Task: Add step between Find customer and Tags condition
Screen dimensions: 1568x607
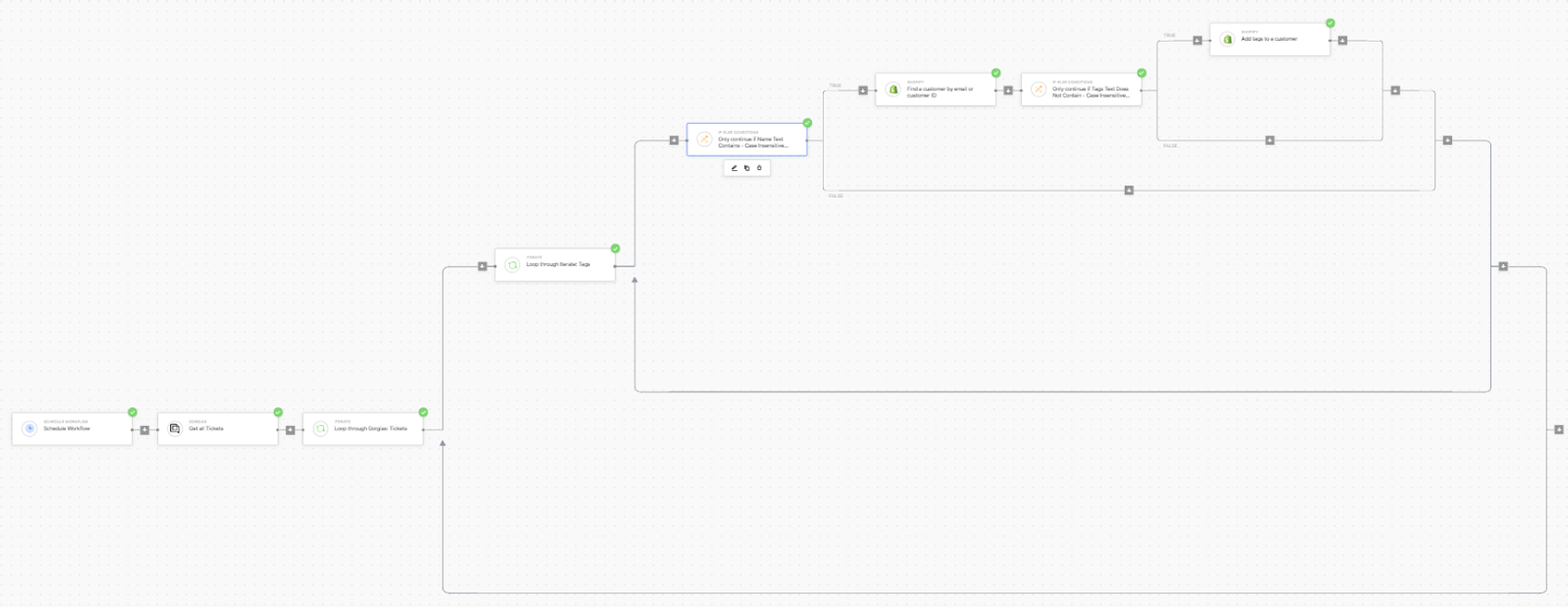Action: tap(1008, 90)
